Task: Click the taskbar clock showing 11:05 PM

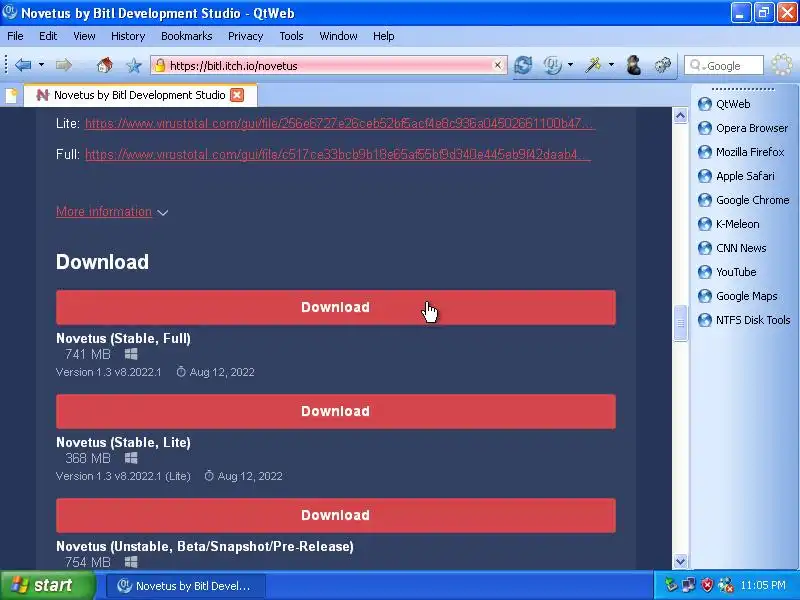Action: click(763, 585)
